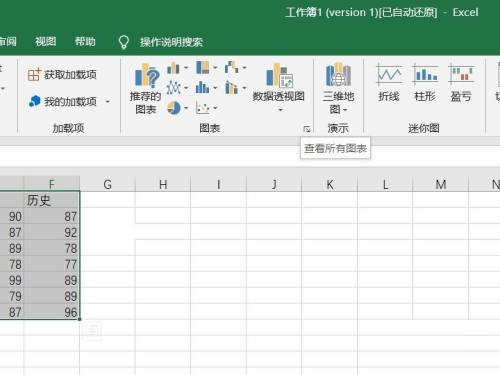Viewport: 500px width, 375px height.
Task: Open the insert line or area chart menu
Action: pos(177,88)
